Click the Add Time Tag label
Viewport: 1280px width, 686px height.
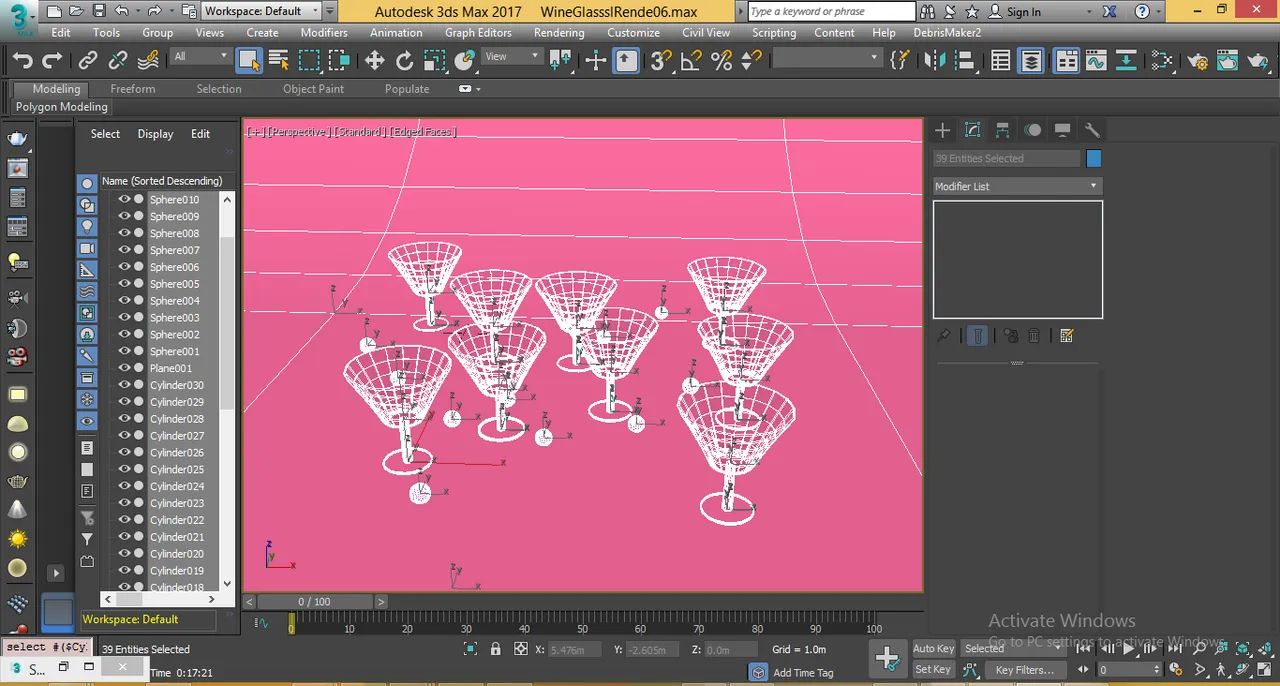803,672
